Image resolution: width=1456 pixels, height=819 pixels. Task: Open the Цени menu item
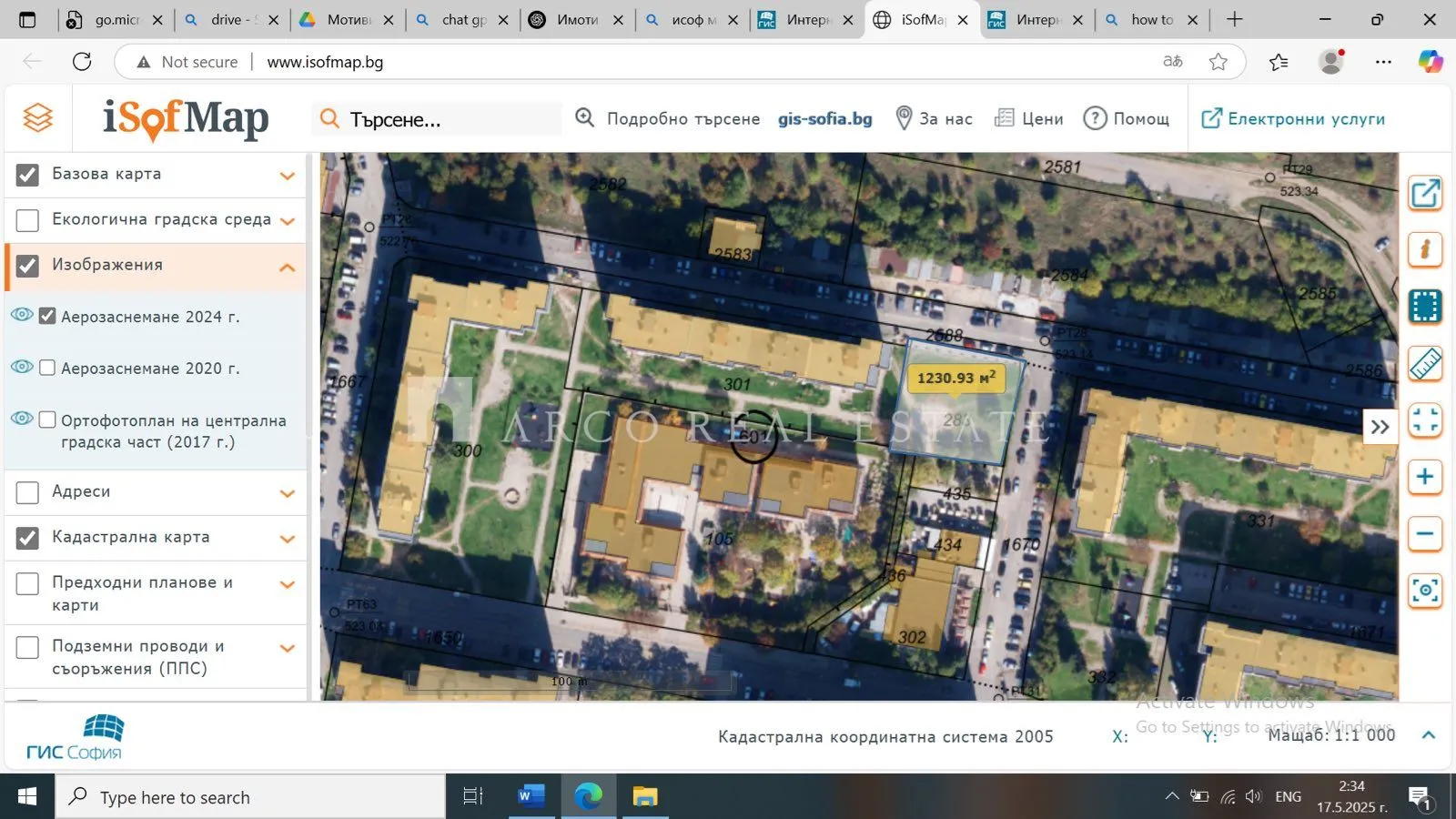[1029, 118]
